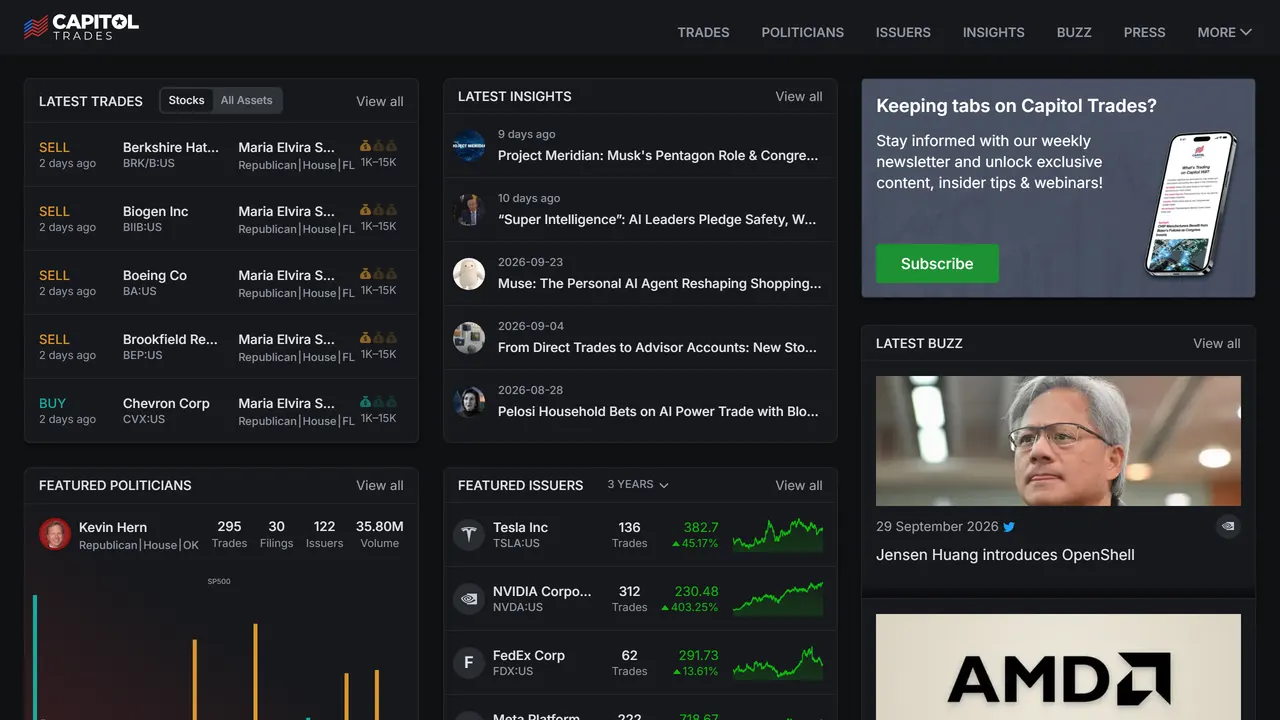
Task: Expand the MORE navigation dropdown
Action: [x=1224, y=32]
